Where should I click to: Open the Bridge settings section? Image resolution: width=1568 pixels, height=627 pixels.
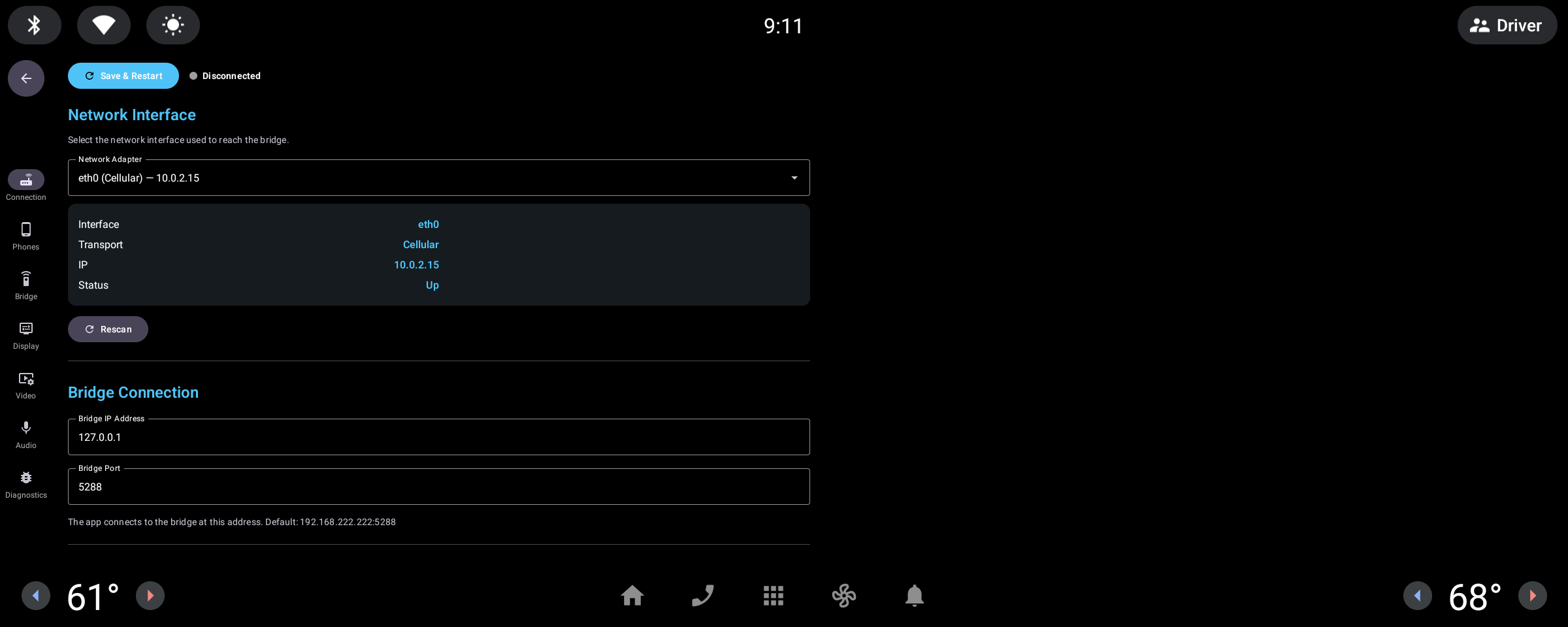(x=26, y=286)
